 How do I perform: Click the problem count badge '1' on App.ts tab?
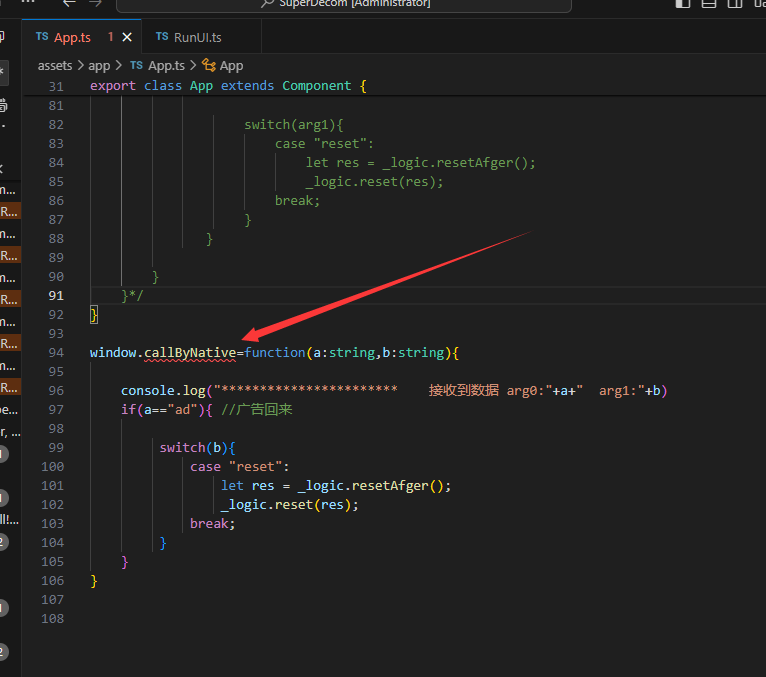(110, 37)
